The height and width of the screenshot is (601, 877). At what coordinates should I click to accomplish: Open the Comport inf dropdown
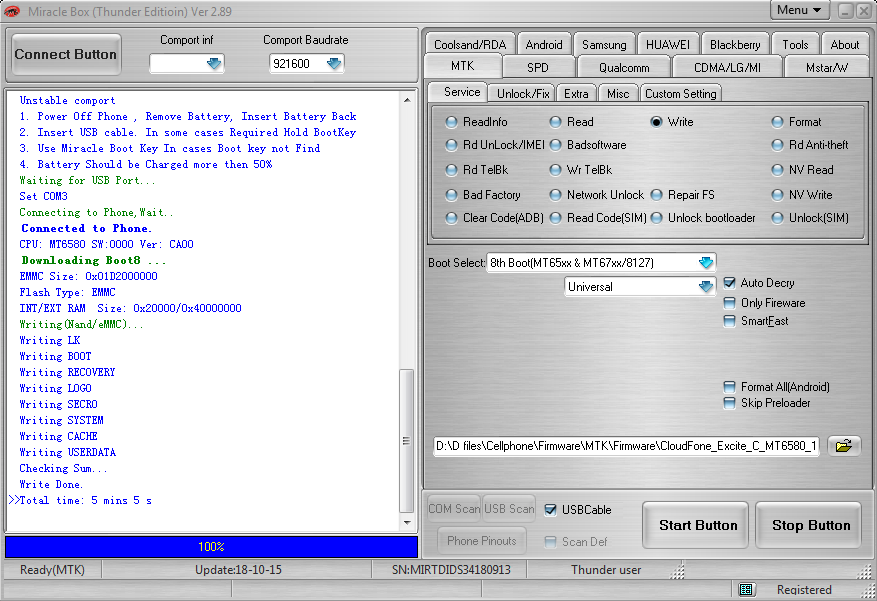point(214,64)
